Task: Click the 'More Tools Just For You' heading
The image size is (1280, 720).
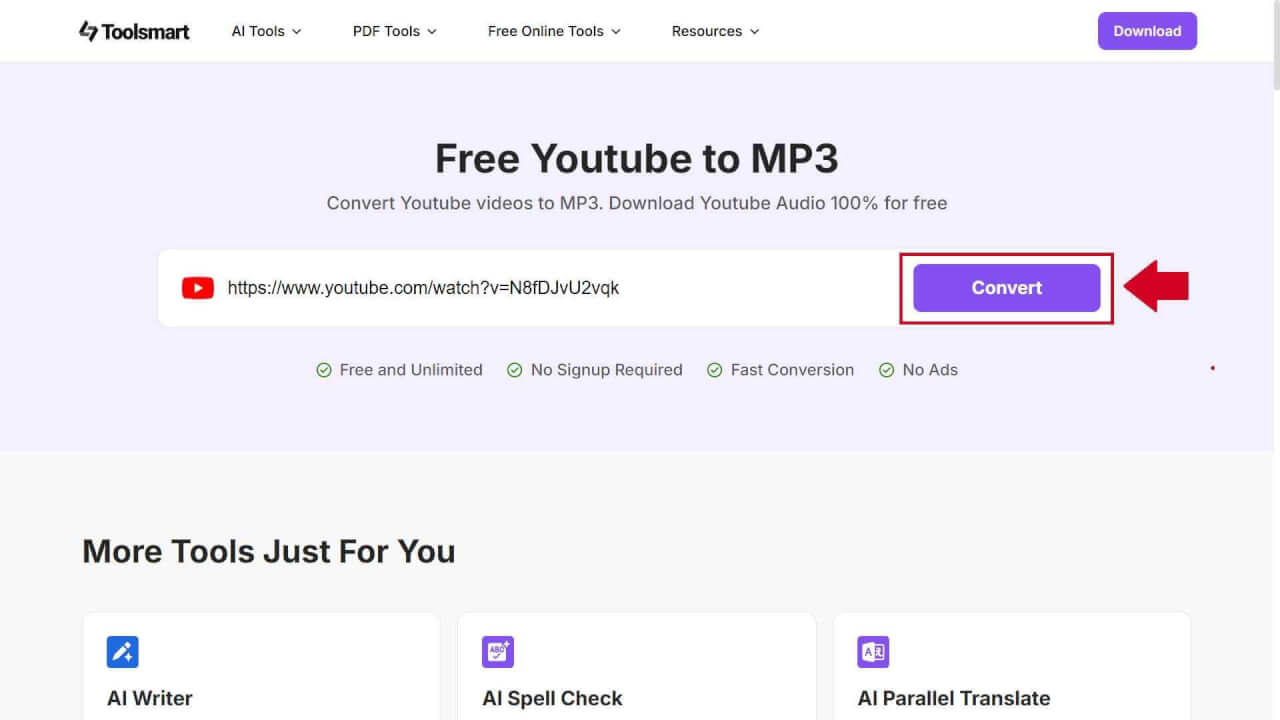Action: click(x=269, y=551)
